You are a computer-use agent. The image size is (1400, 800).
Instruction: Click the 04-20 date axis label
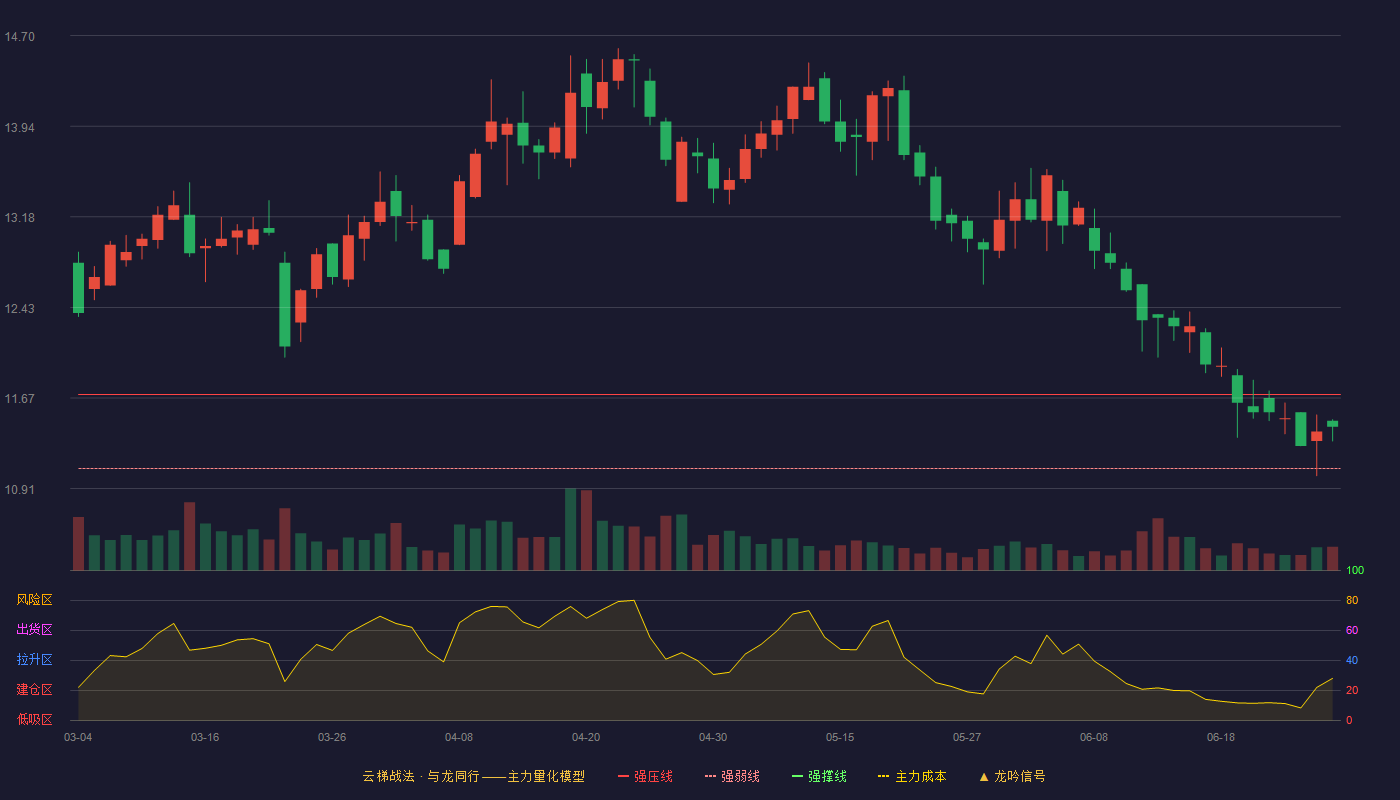[x=586, y=737]
